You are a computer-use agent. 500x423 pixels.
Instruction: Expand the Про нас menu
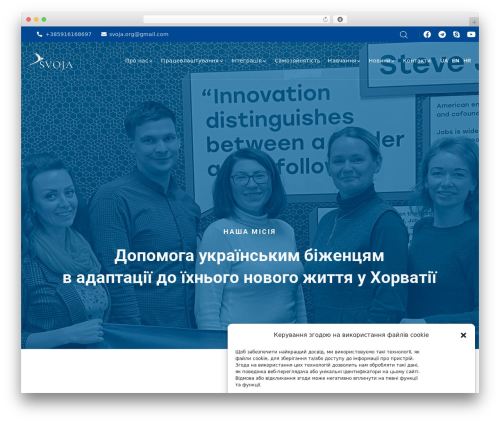point(138,61)
